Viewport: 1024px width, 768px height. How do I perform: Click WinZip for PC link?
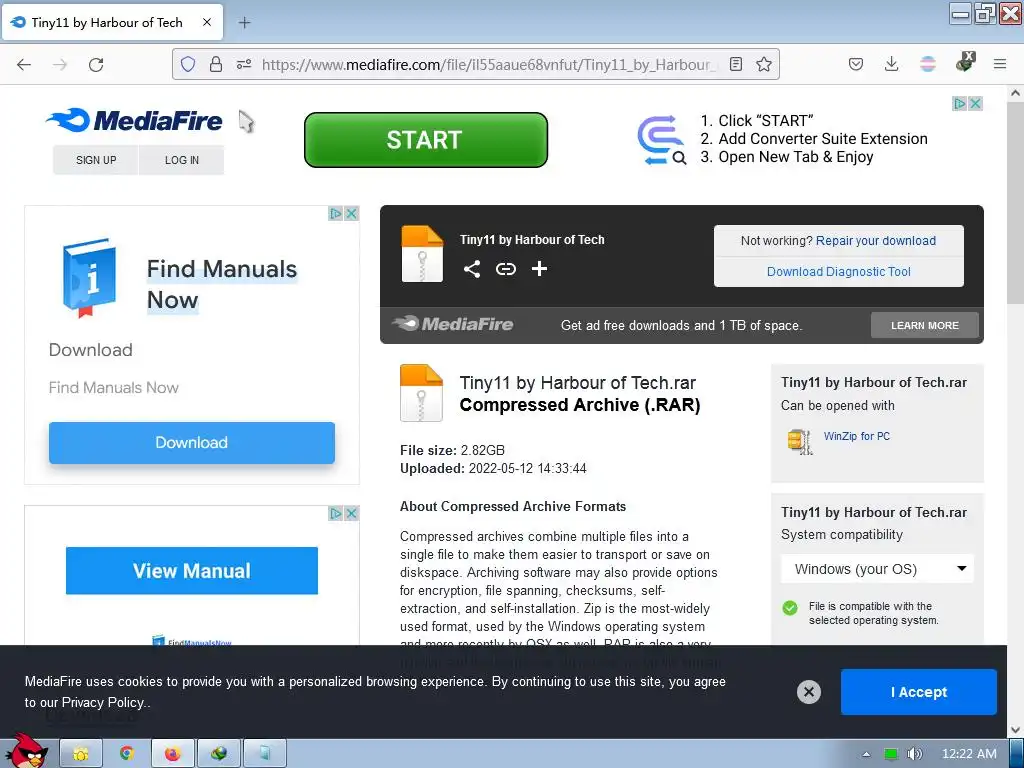click(857, 436)
